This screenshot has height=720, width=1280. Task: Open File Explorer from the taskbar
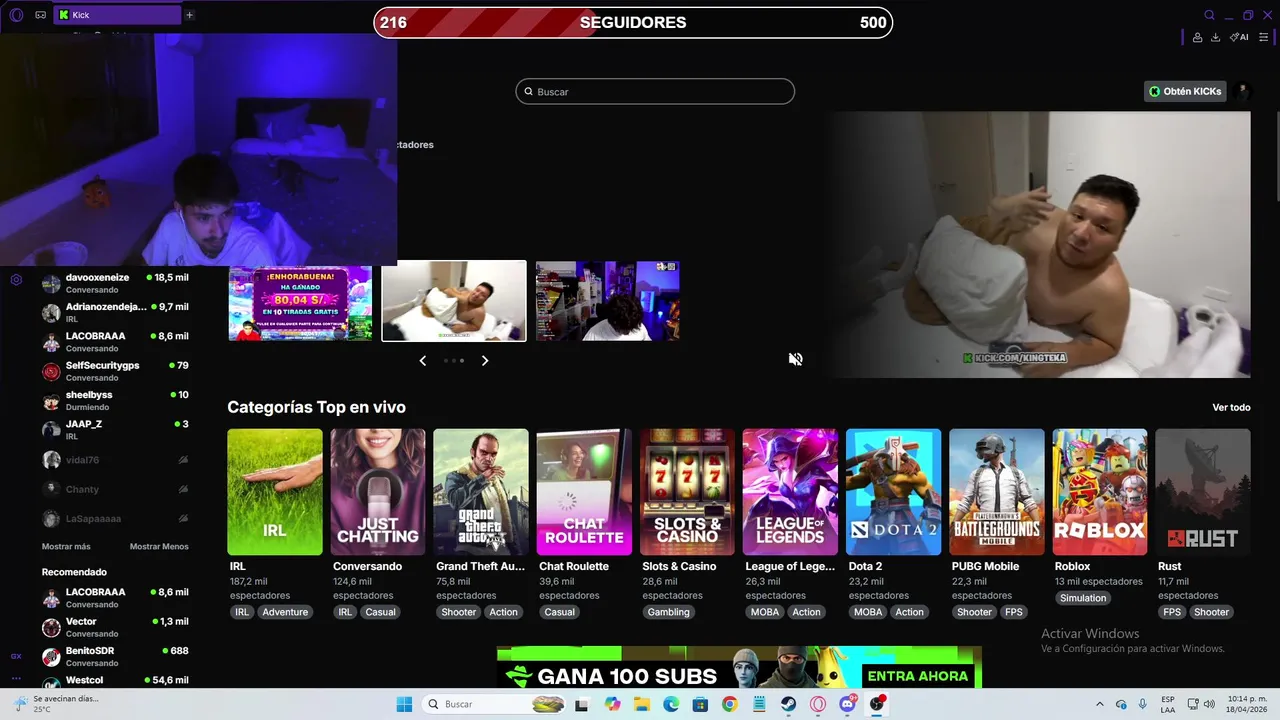[641, 704]
